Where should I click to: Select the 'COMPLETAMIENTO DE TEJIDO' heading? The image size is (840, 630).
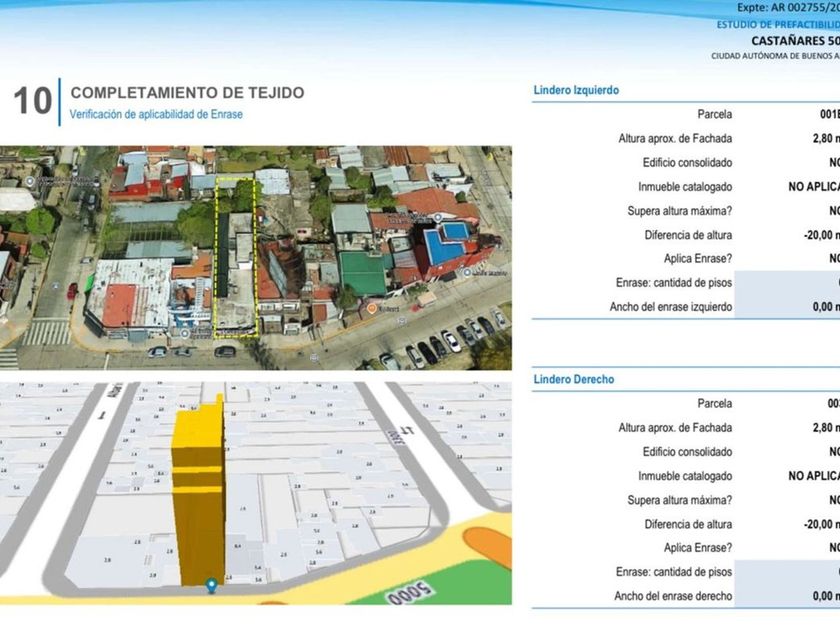coord(188,93)
